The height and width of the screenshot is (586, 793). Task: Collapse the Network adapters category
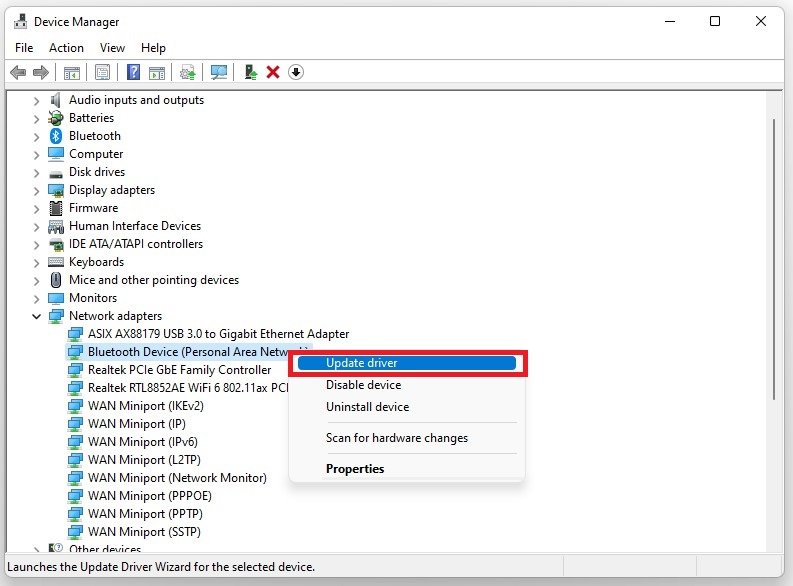(37, 316)
